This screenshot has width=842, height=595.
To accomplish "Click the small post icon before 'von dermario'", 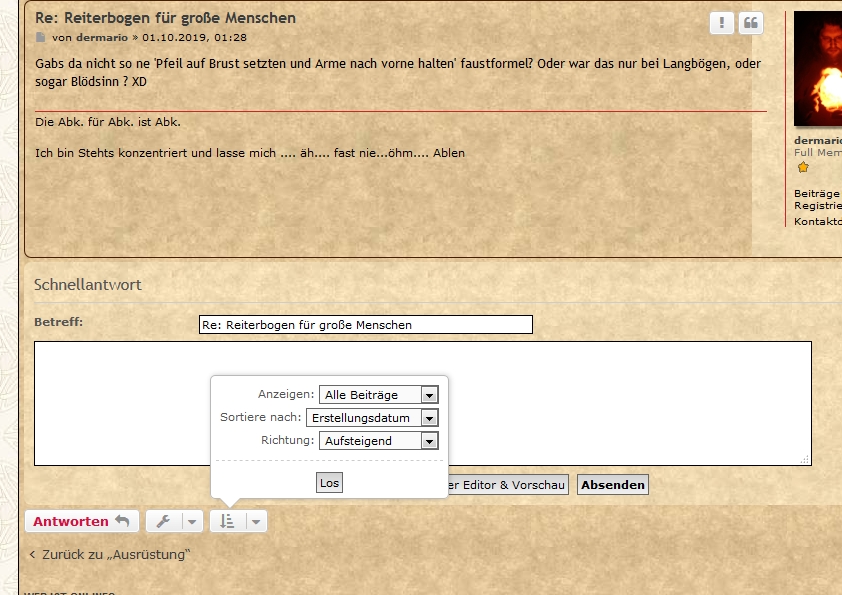I will click(x=41, y=38).
